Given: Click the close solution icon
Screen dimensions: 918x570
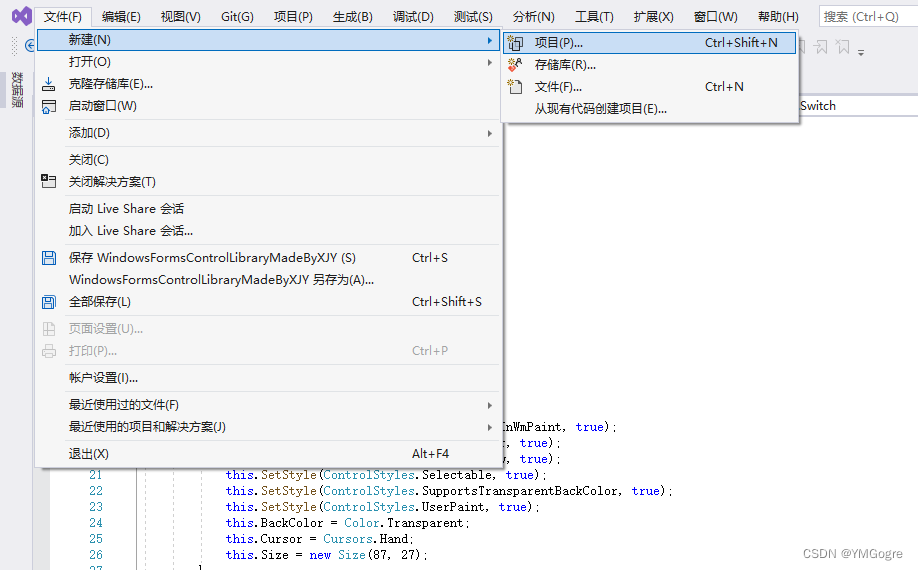Looking at the screenshot, I should 49,181.
